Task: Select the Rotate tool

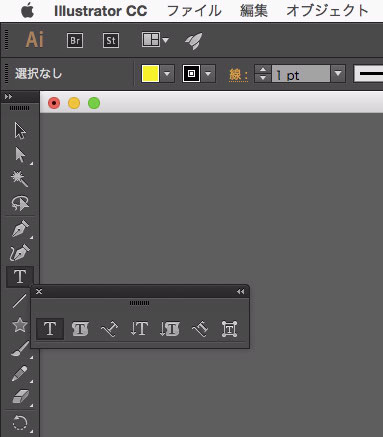Action: click(x=20, y=423)
